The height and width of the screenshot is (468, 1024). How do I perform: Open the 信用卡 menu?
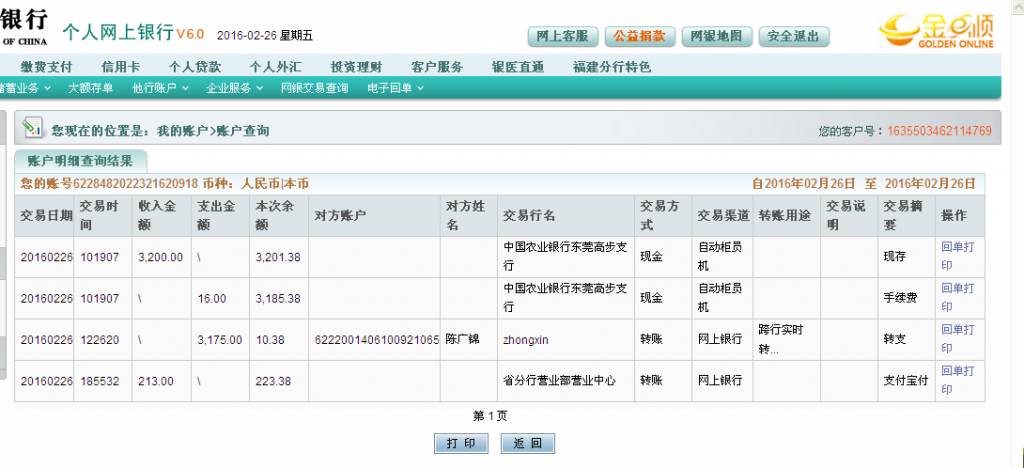pyautogui.click(x=120, y=67)
